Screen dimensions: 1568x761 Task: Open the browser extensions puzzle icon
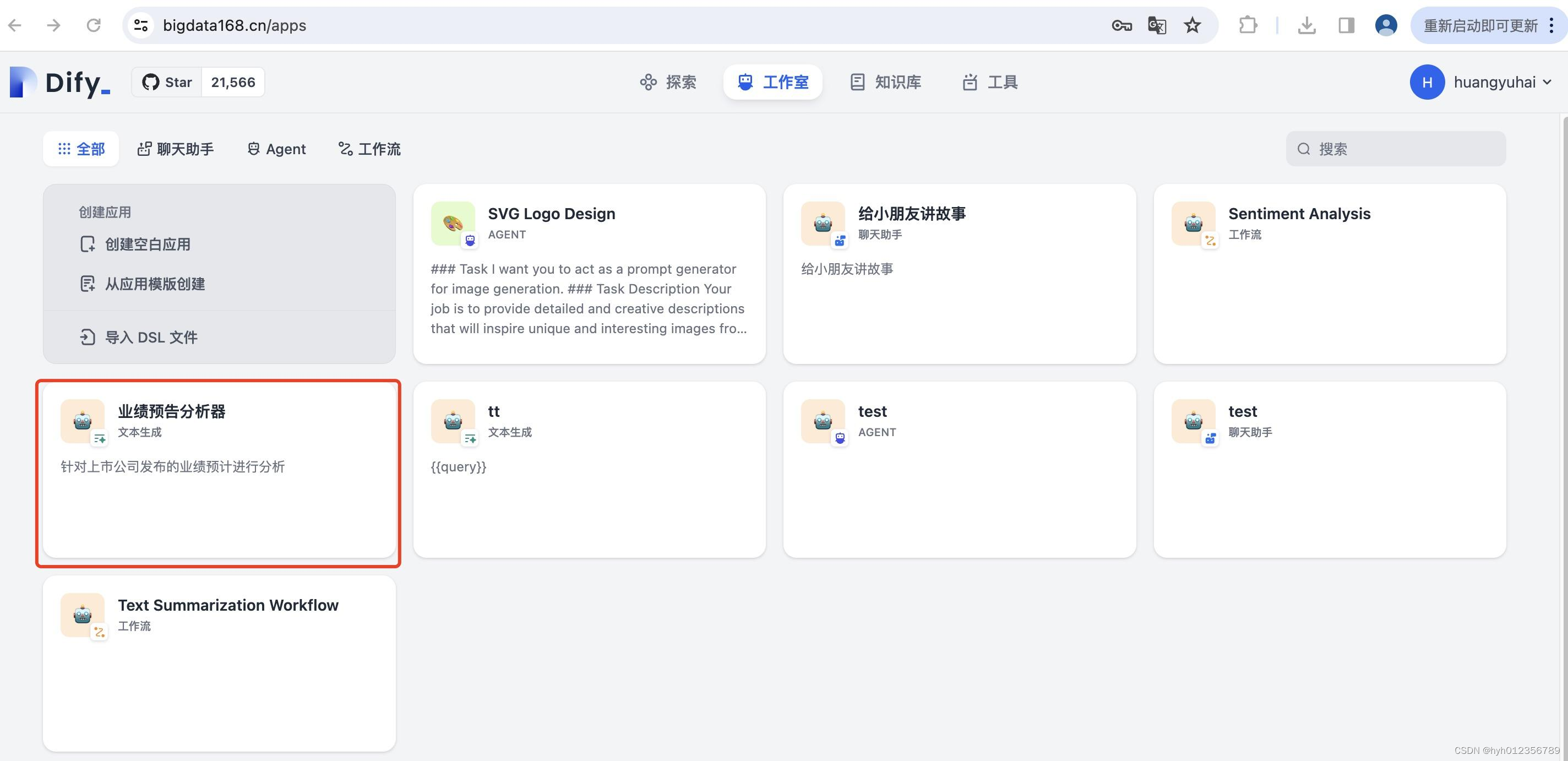point(1248,25)
